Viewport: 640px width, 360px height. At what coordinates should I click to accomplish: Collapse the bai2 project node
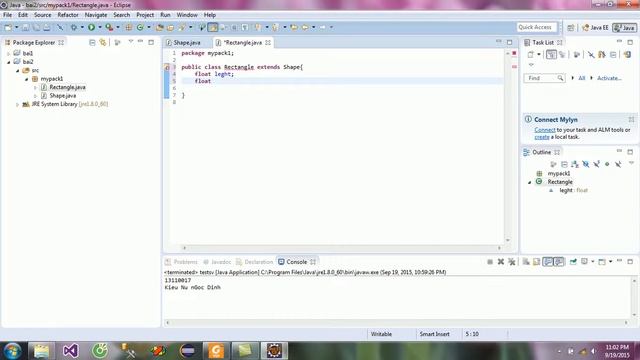click(9, 62)
